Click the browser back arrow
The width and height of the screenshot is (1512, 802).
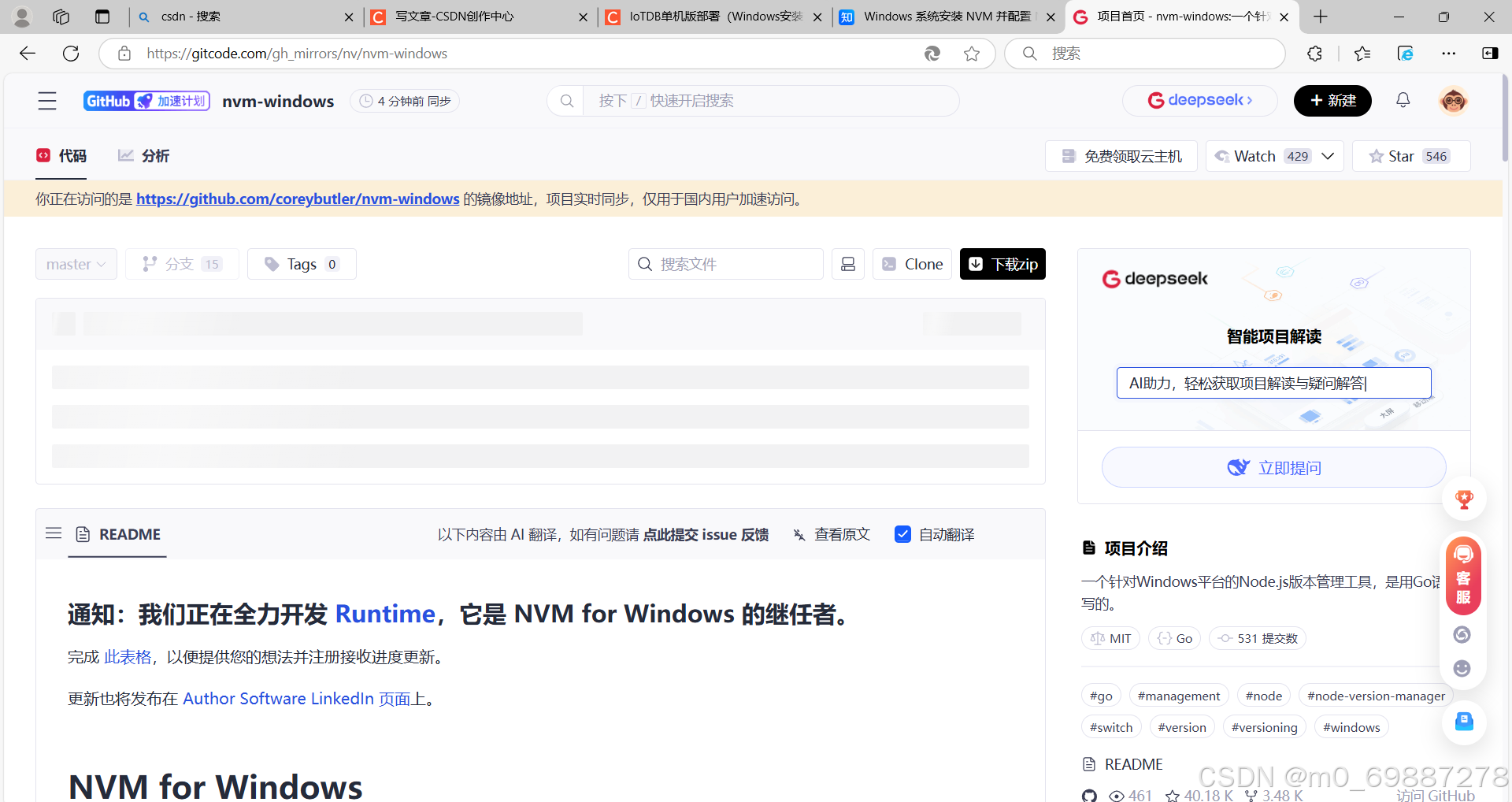(28, 53)
